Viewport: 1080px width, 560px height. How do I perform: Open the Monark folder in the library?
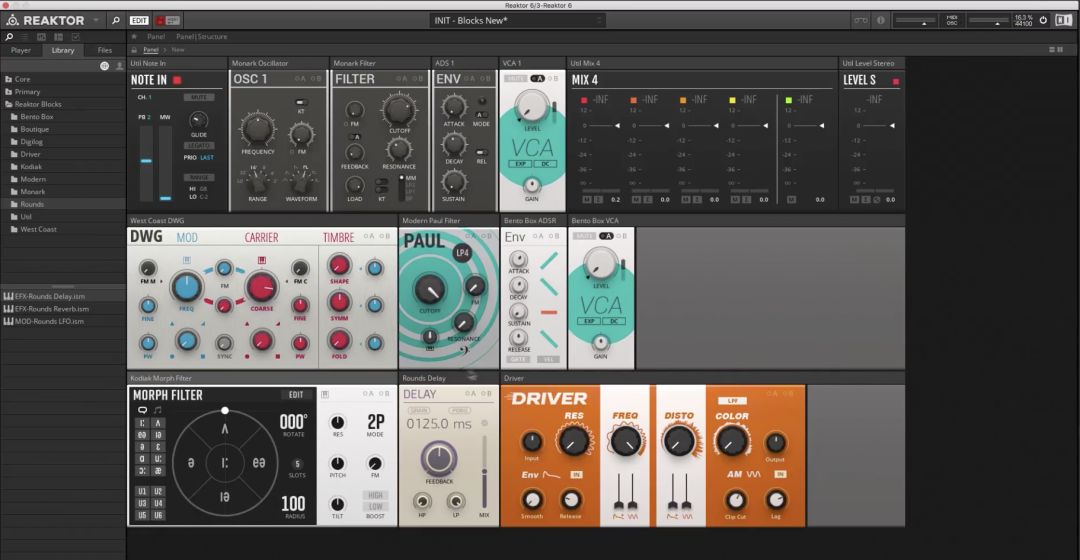click(x=32, y=192)
